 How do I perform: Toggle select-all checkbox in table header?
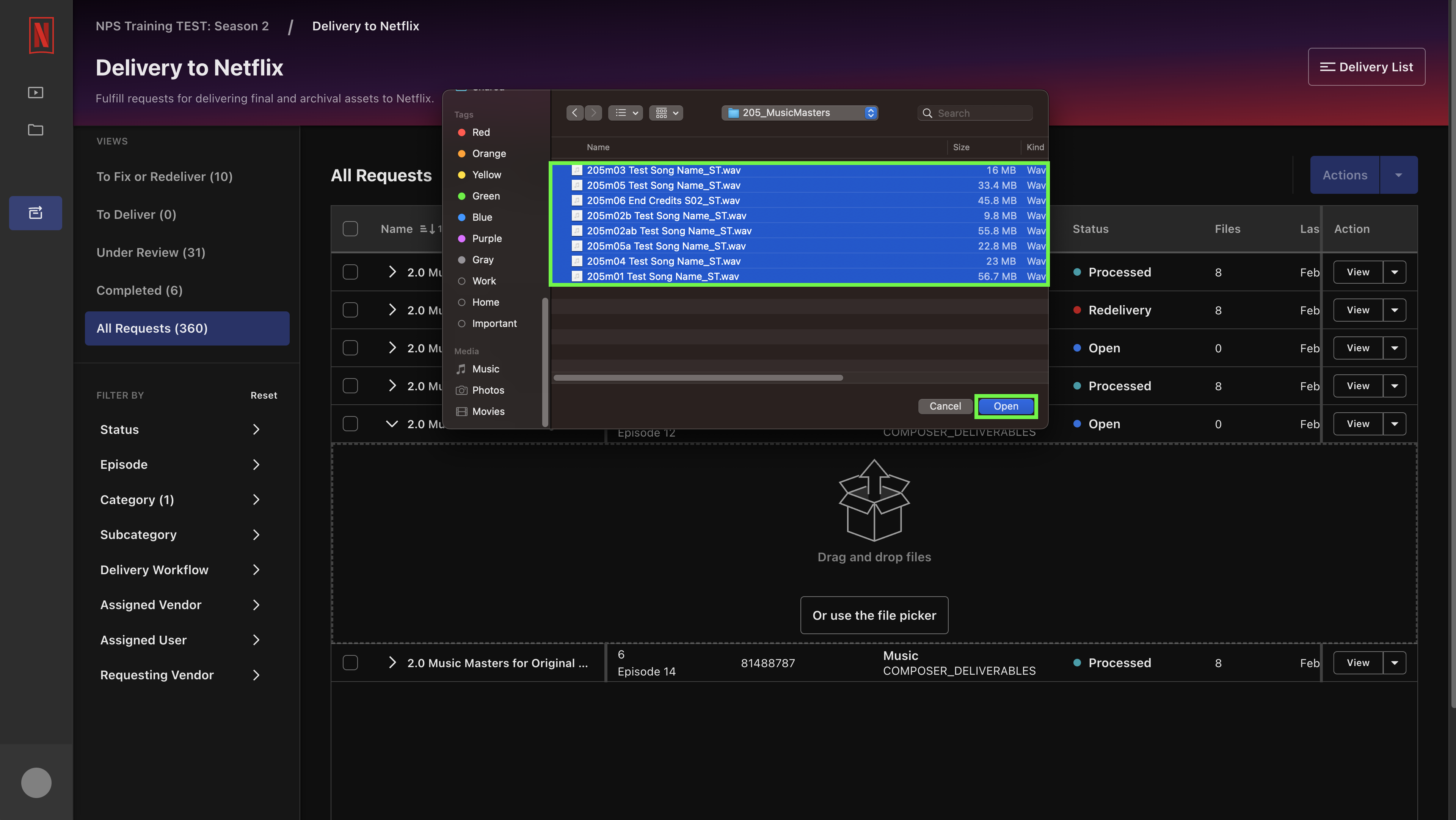350,229
